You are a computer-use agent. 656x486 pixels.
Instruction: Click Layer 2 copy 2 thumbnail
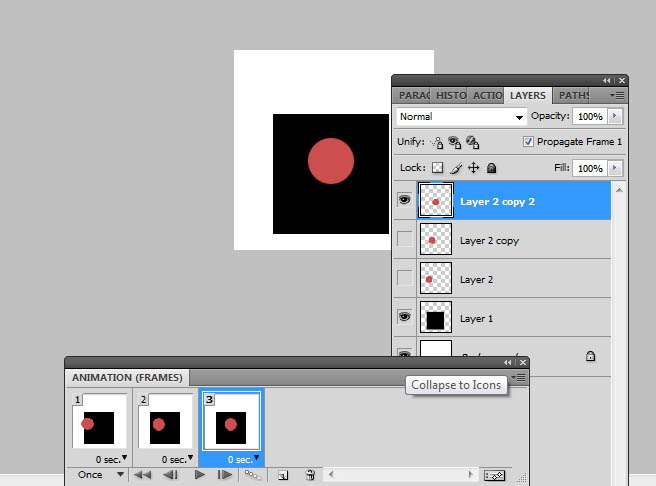[x=436, y=200]
